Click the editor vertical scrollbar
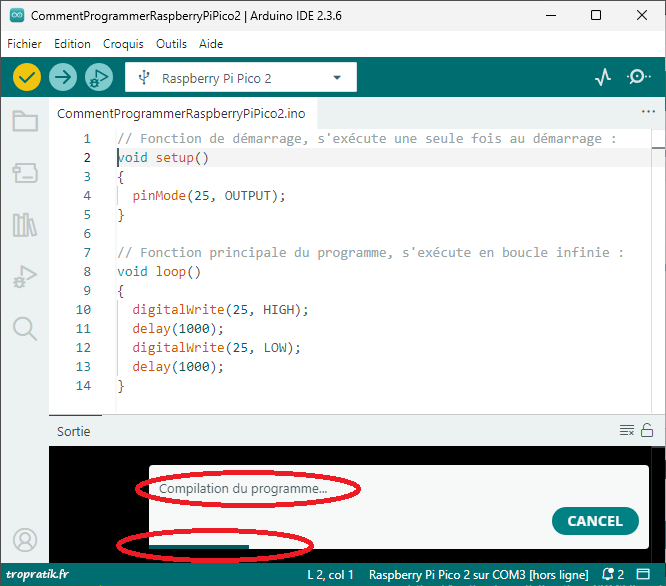 pos(658,272)
